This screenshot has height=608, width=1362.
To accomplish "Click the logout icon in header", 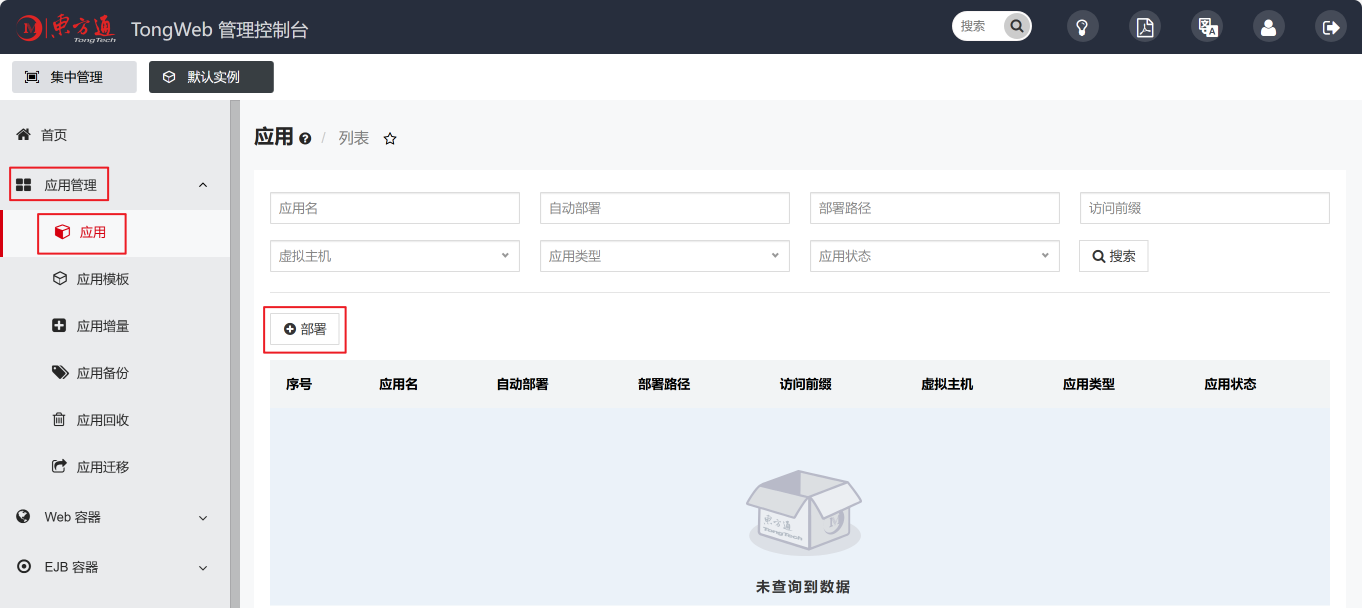I will click(1330, 27).
